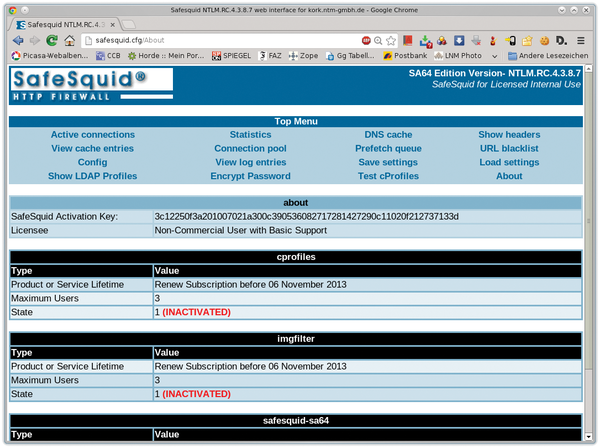The height and width of the screenshot is (448, 600).
Task: Click the page scrollbar down arrow
Action: pos(589,437)
